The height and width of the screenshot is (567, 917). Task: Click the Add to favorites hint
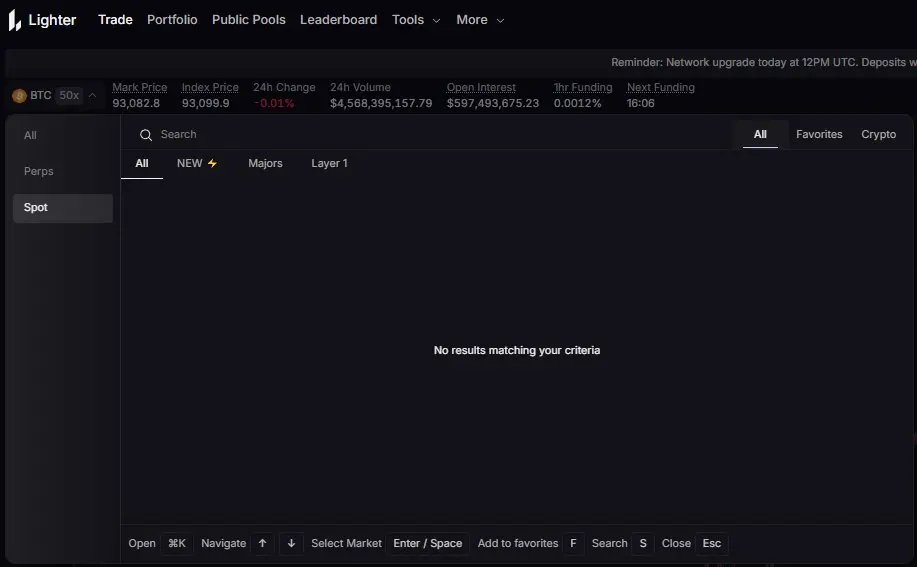[518, 543]
